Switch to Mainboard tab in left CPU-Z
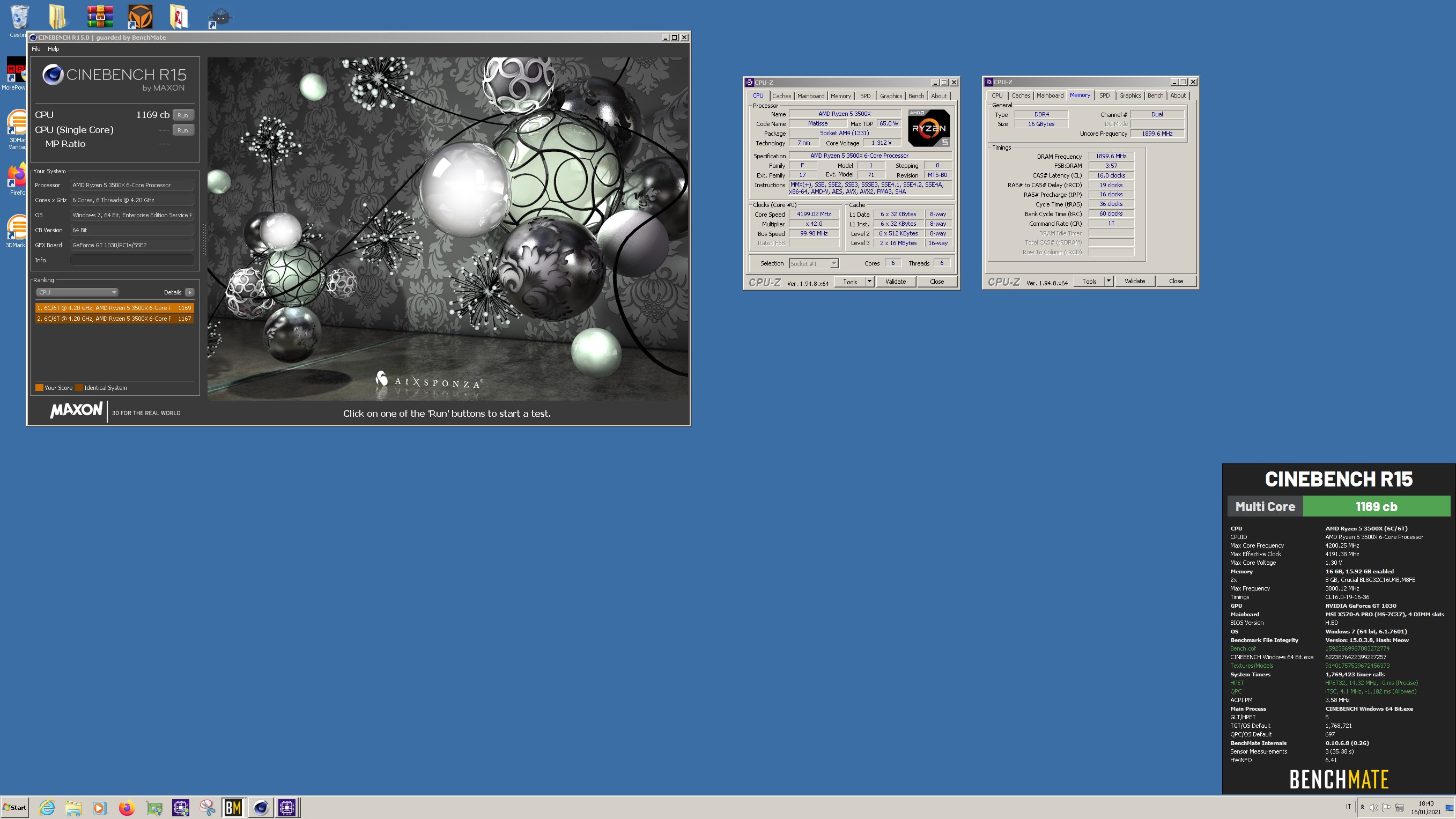 (x=810, y=96)
